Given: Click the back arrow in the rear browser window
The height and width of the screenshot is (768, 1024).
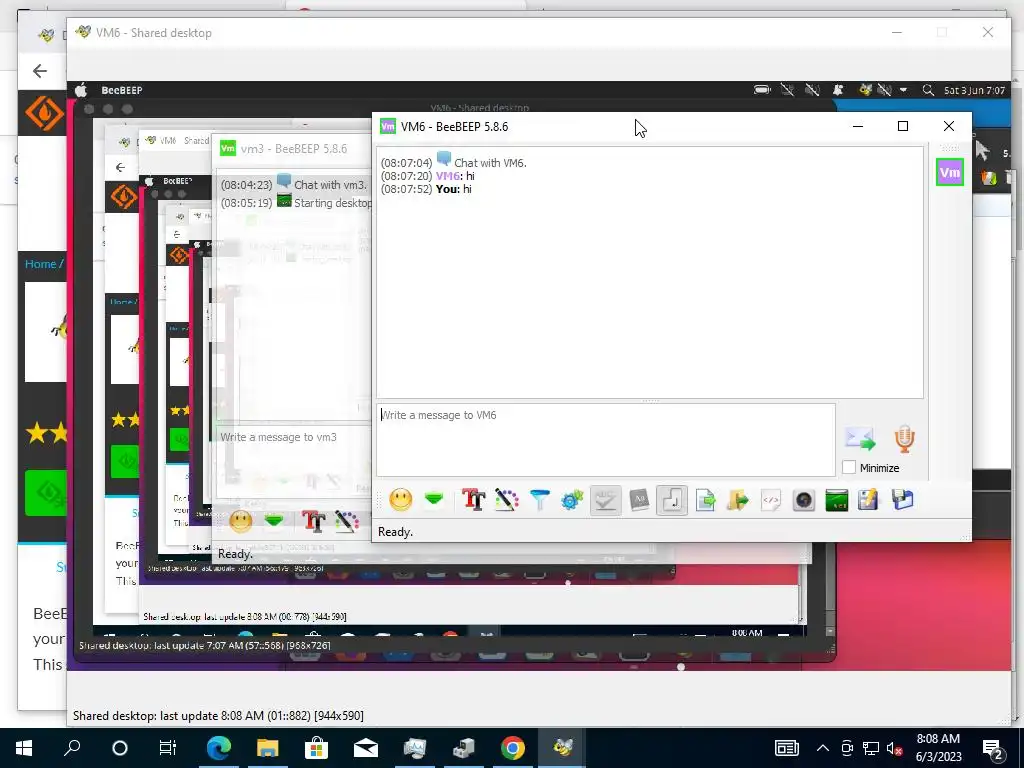Looking at the screenshot, I should 40,71.
